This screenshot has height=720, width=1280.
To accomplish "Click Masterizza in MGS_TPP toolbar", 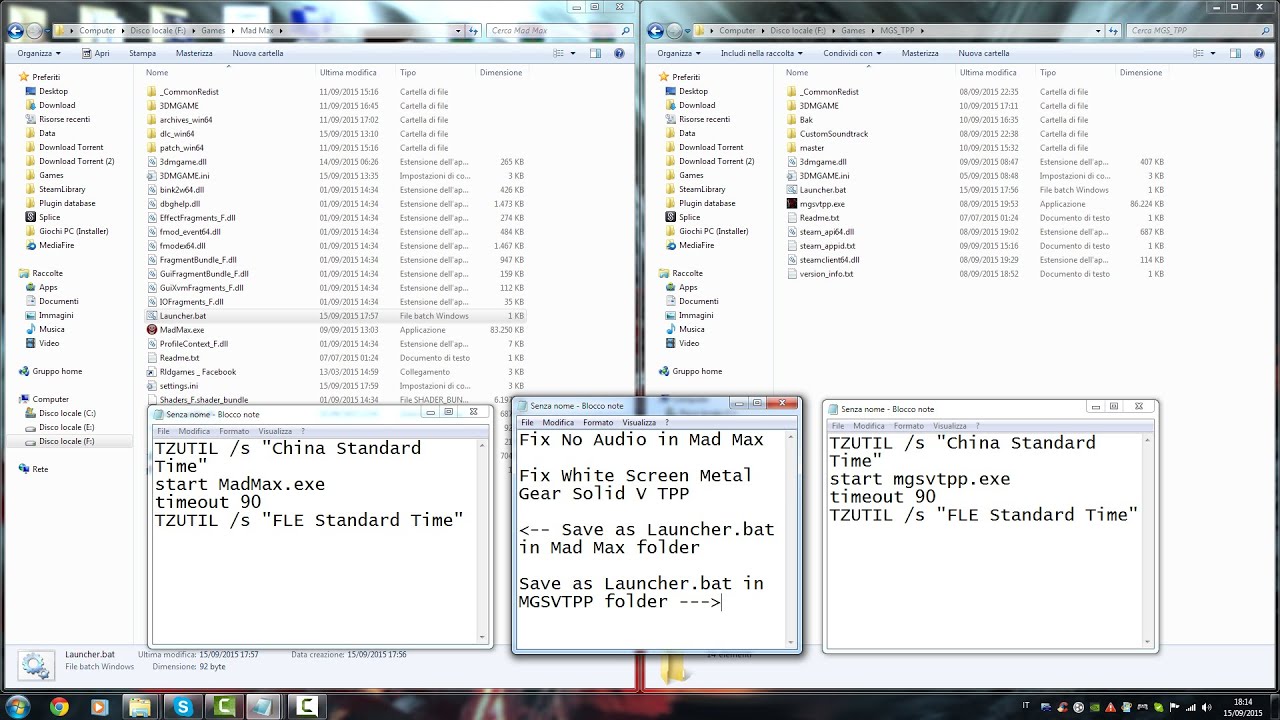I will pyautogui.click(x=920, y=53).
